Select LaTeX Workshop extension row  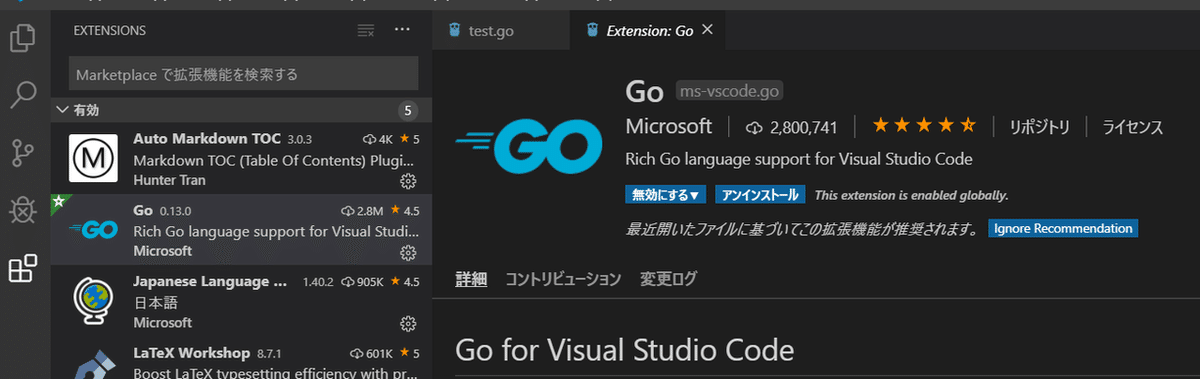[241, 358]
